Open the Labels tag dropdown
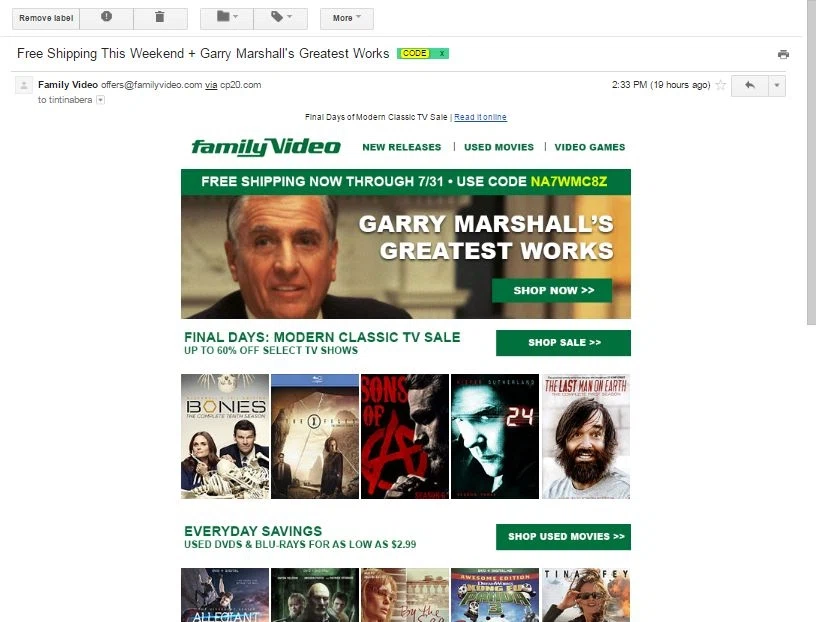Viewport: 816px width, 622px height. point(280,17)
